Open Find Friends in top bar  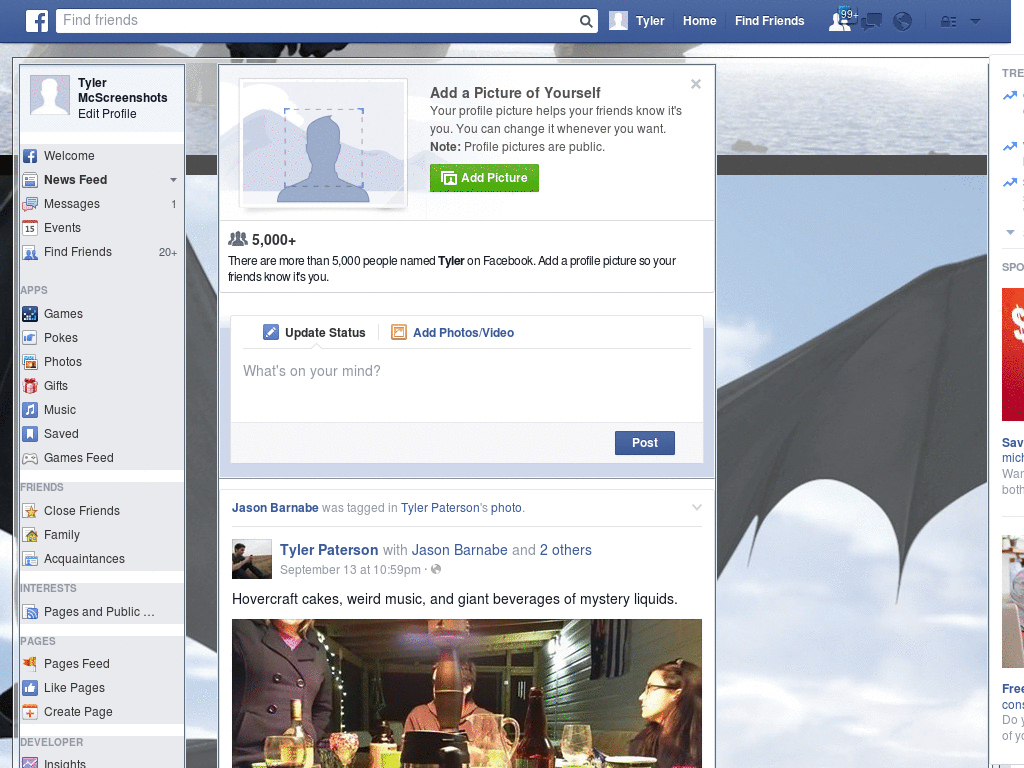pyautogui.click(x=769, y=21)
